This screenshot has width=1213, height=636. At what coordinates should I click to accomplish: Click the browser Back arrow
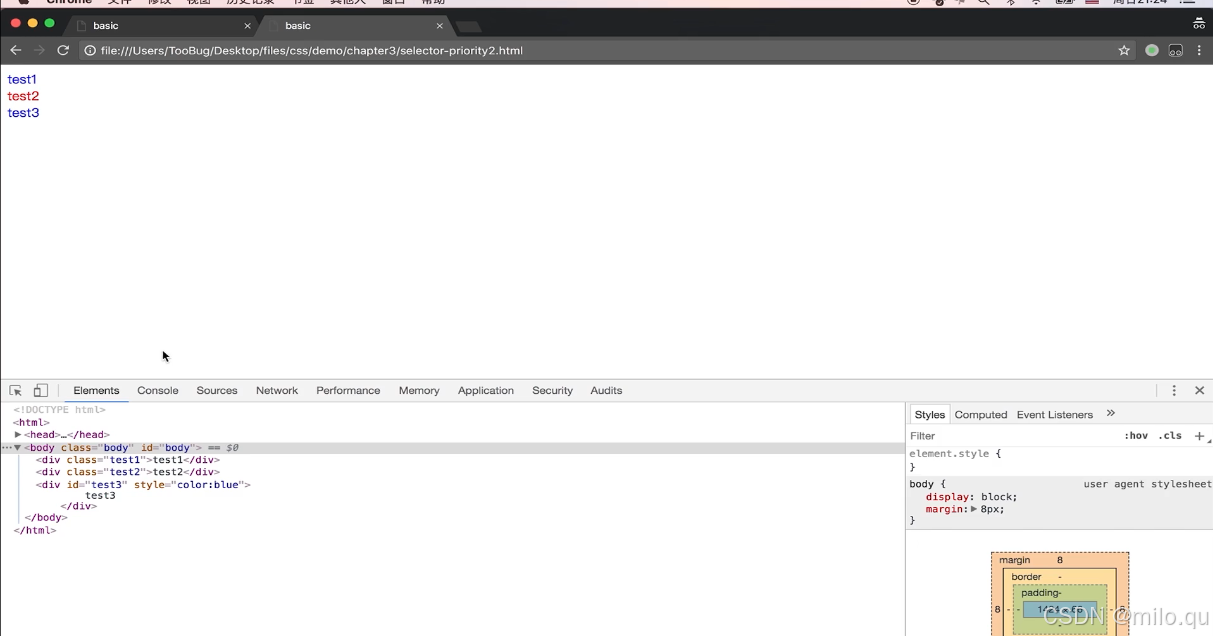(15, 50)
